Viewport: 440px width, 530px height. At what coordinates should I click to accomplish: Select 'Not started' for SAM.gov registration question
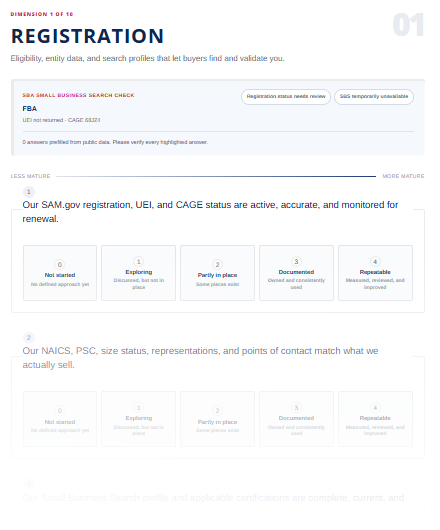coord(60,273)
